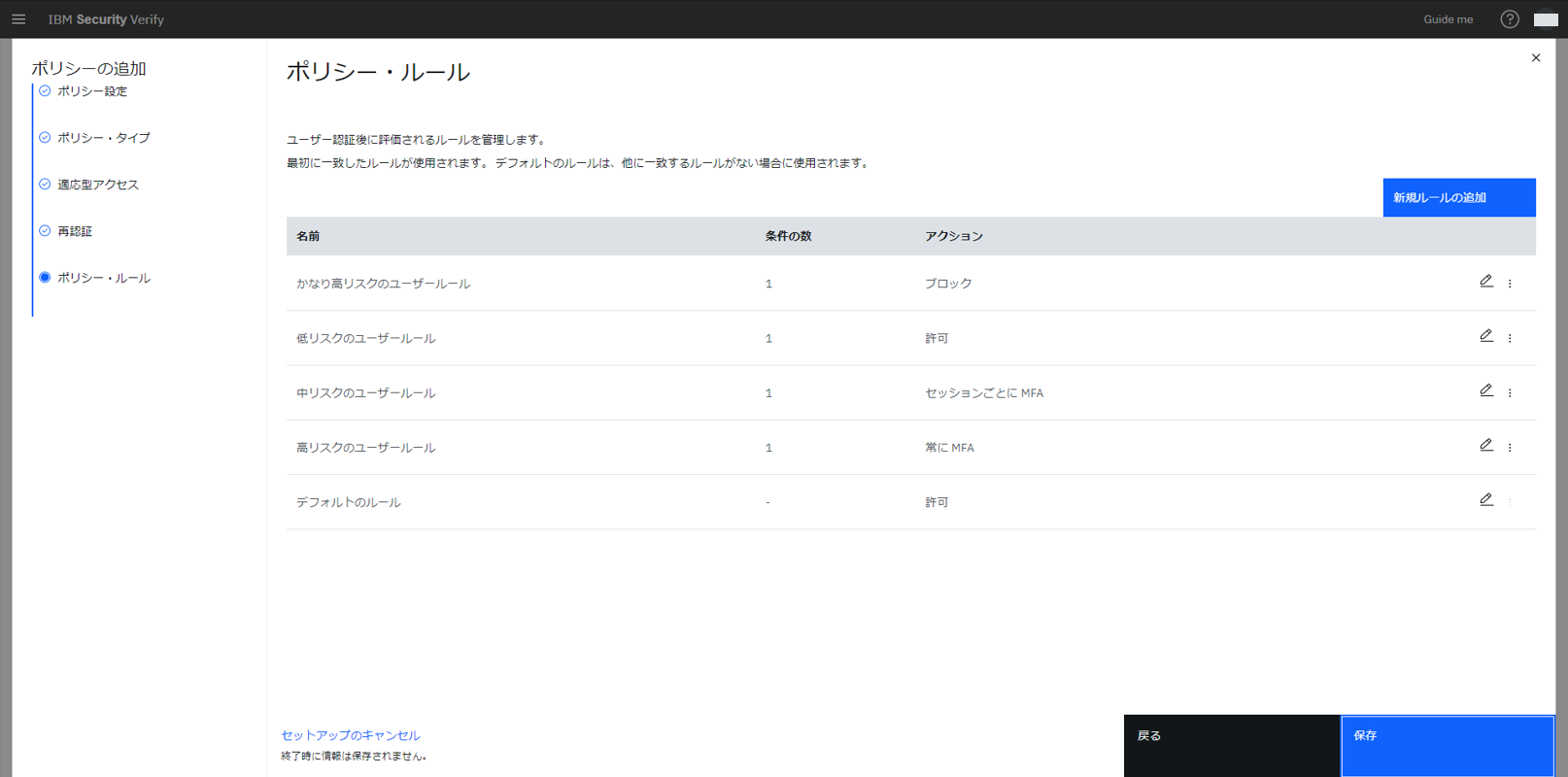The width and height of the screenshot is (1568, 777).
Task: Go to 適応型アクセス step
Action: coord(98,185)
